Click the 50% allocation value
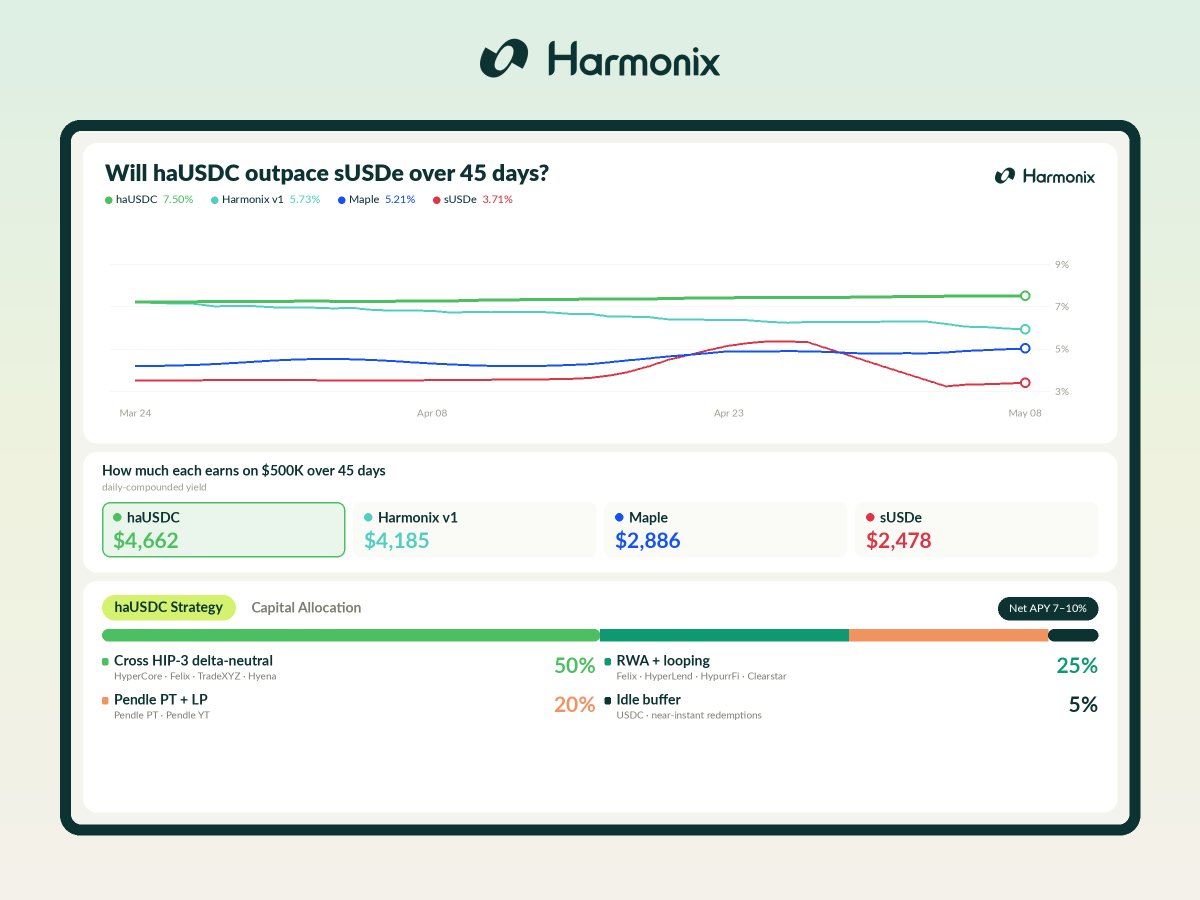Image resolution: width=1200 pixels, height=900 pixels. (575, 666)
